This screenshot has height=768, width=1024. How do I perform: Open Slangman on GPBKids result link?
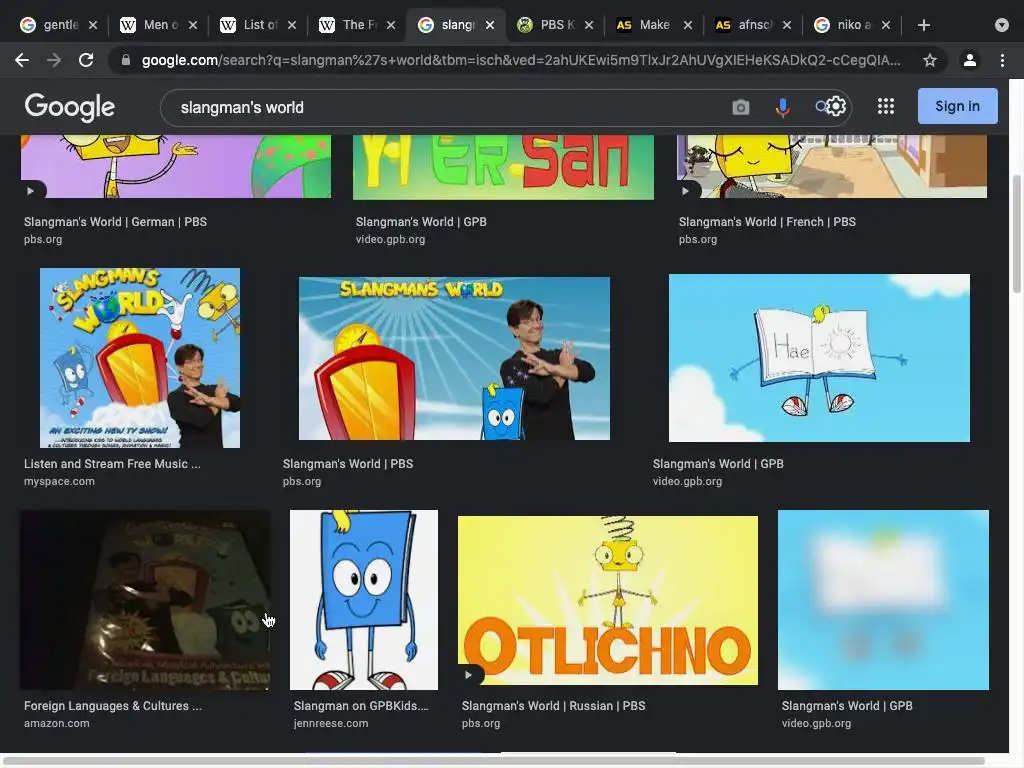(361, 706)
